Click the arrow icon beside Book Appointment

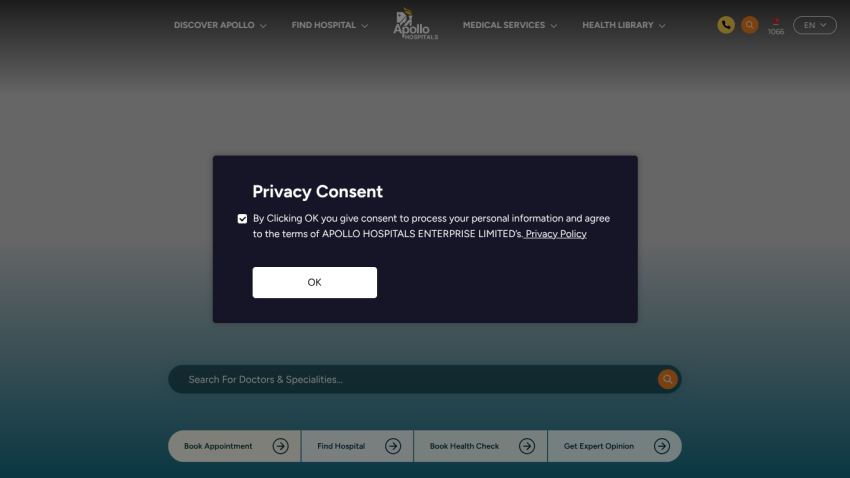(280, 446)
